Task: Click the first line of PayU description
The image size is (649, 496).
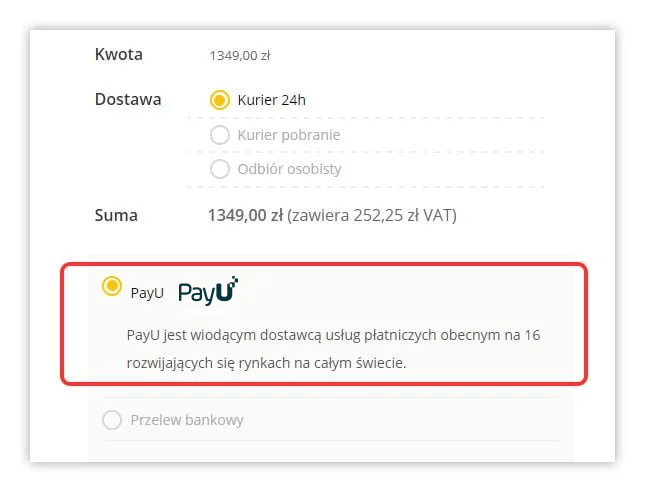Action: coord(333,334)
